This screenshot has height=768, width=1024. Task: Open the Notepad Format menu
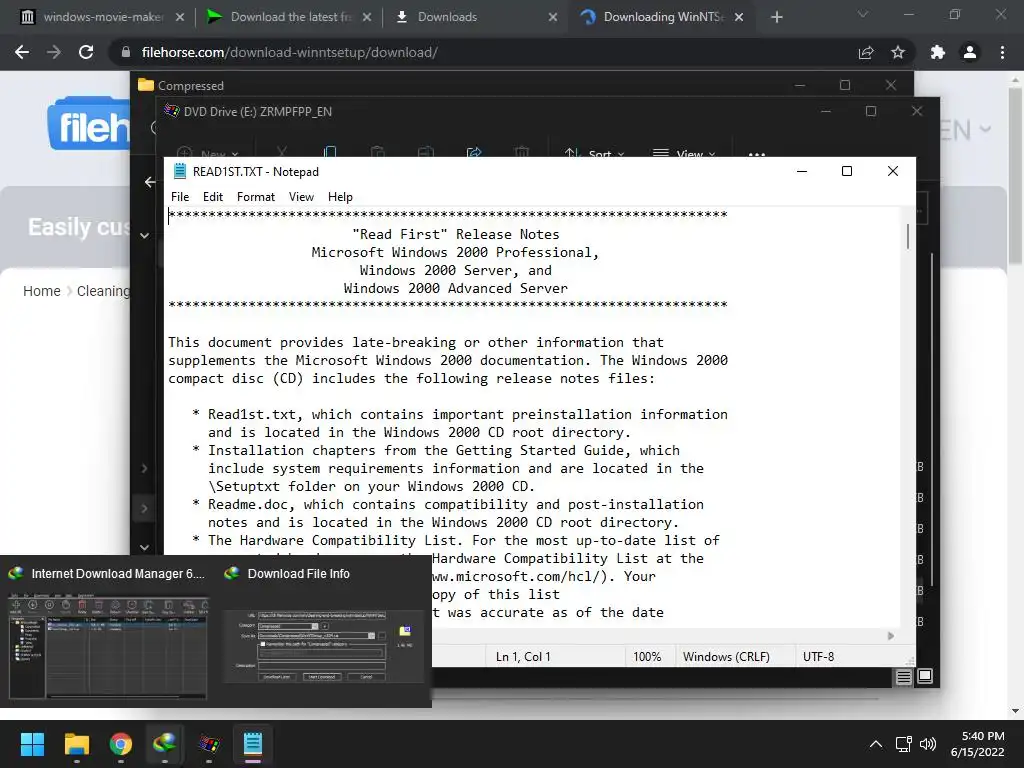point(255,197)
